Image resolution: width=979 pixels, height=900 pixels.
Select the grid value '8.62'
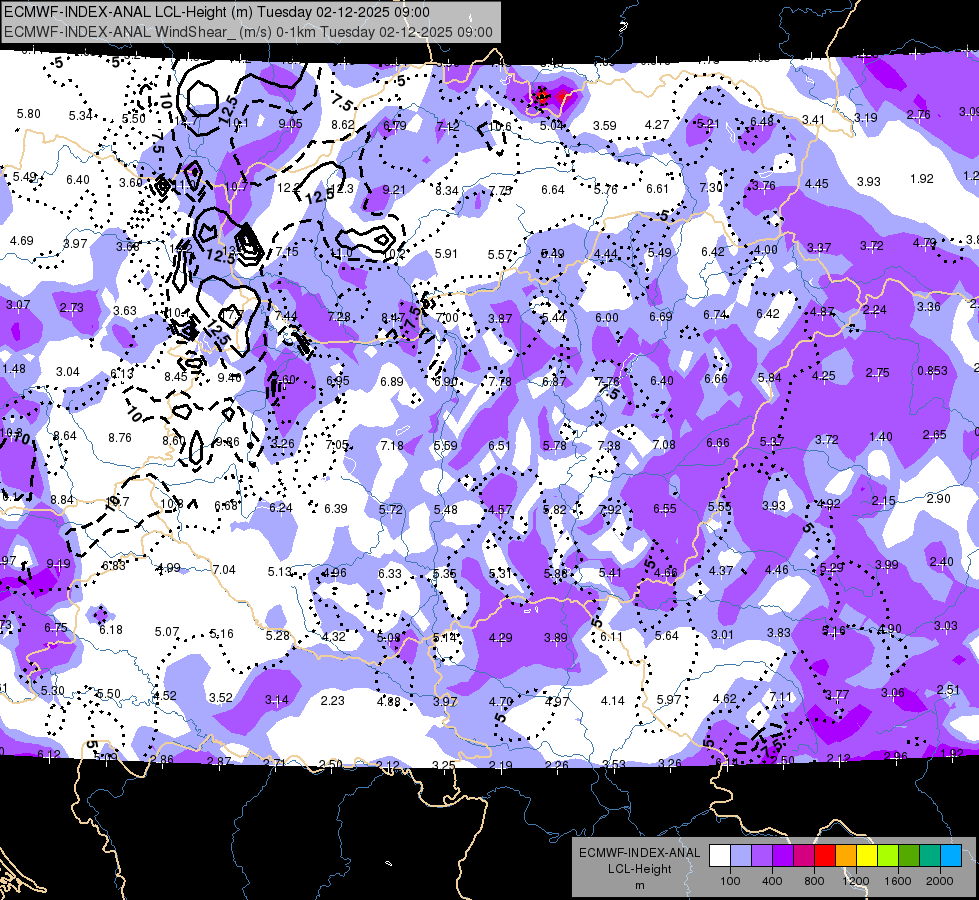coord(343,124)
